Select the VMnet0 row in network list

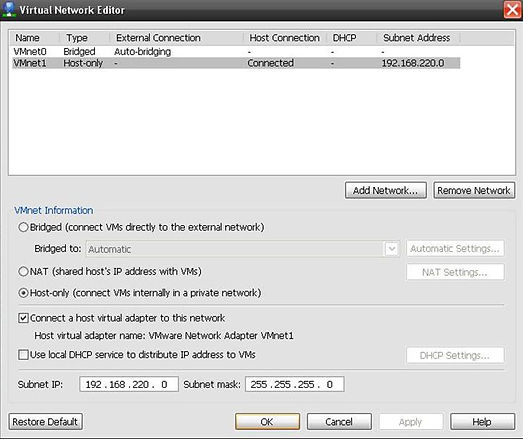[236, 52]
